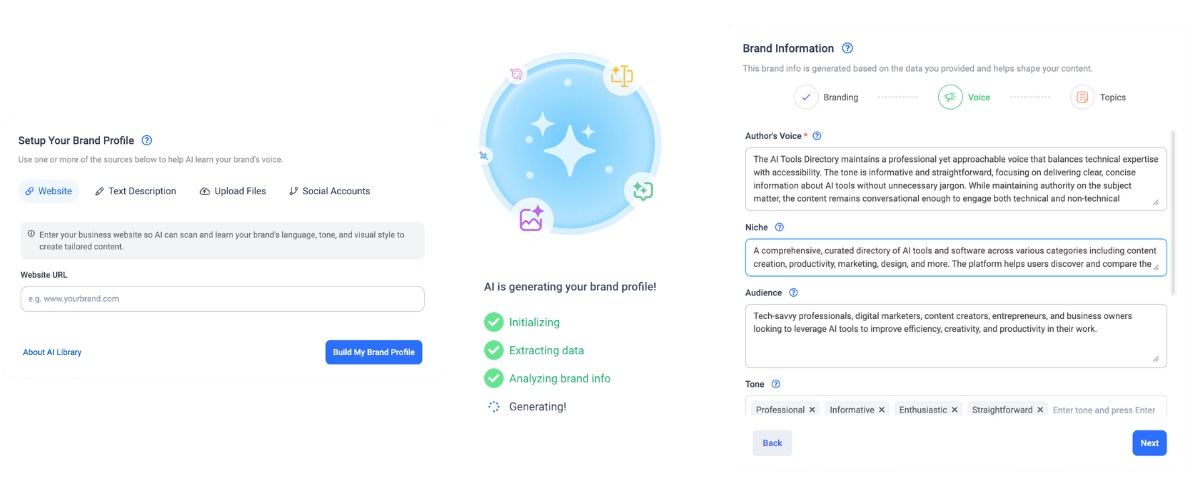Click help icon beside Setup Your Brand Profile
The image size is (1200, 500).
[147, 140]
